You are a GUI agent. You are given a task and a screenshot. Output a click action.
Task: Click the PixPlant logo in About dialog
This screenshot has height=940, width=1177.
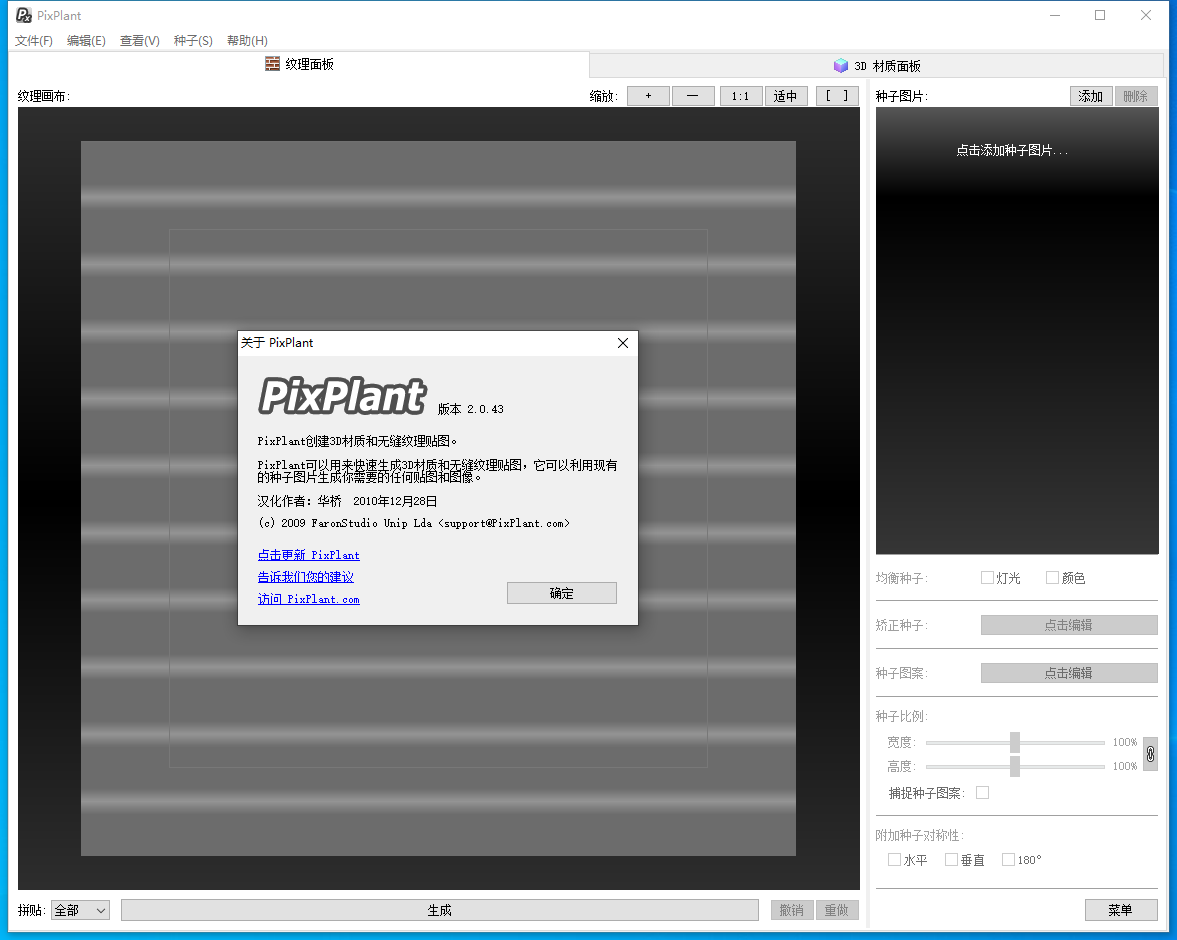[342, 396]
